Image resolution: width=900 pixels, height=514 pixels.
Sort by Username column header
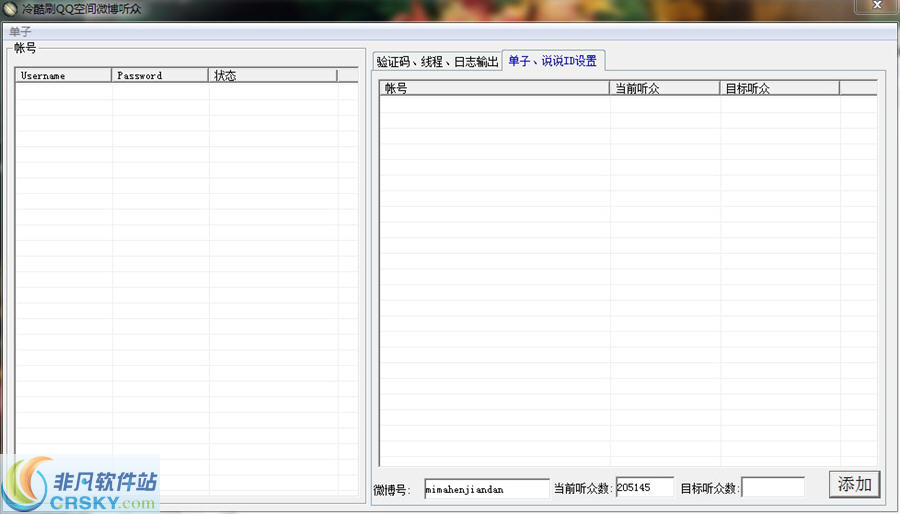(63, 75)
